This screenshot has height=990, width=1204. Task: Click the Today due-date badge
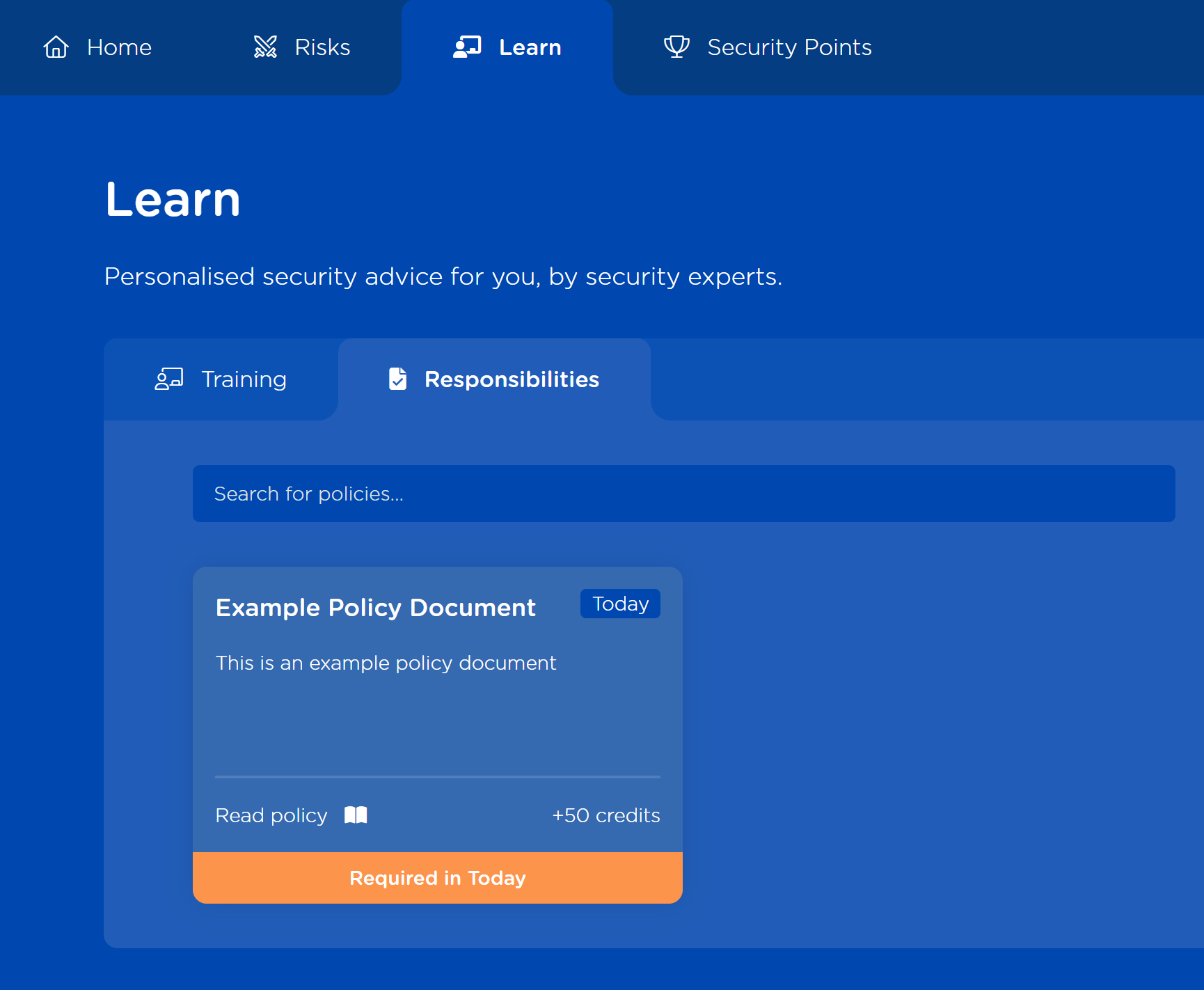click(x=620, y=604)
